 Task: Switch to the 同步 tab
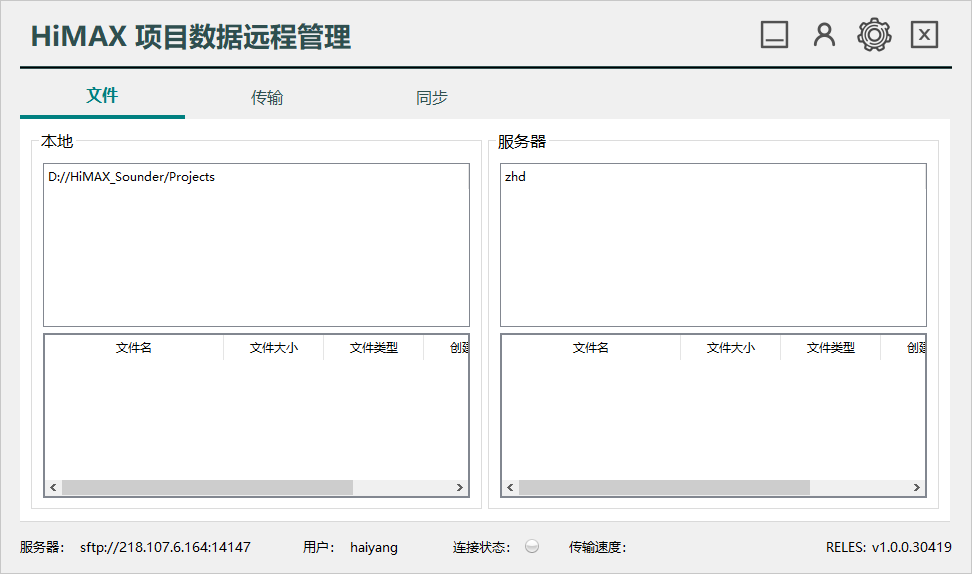(x=432, y=97)
